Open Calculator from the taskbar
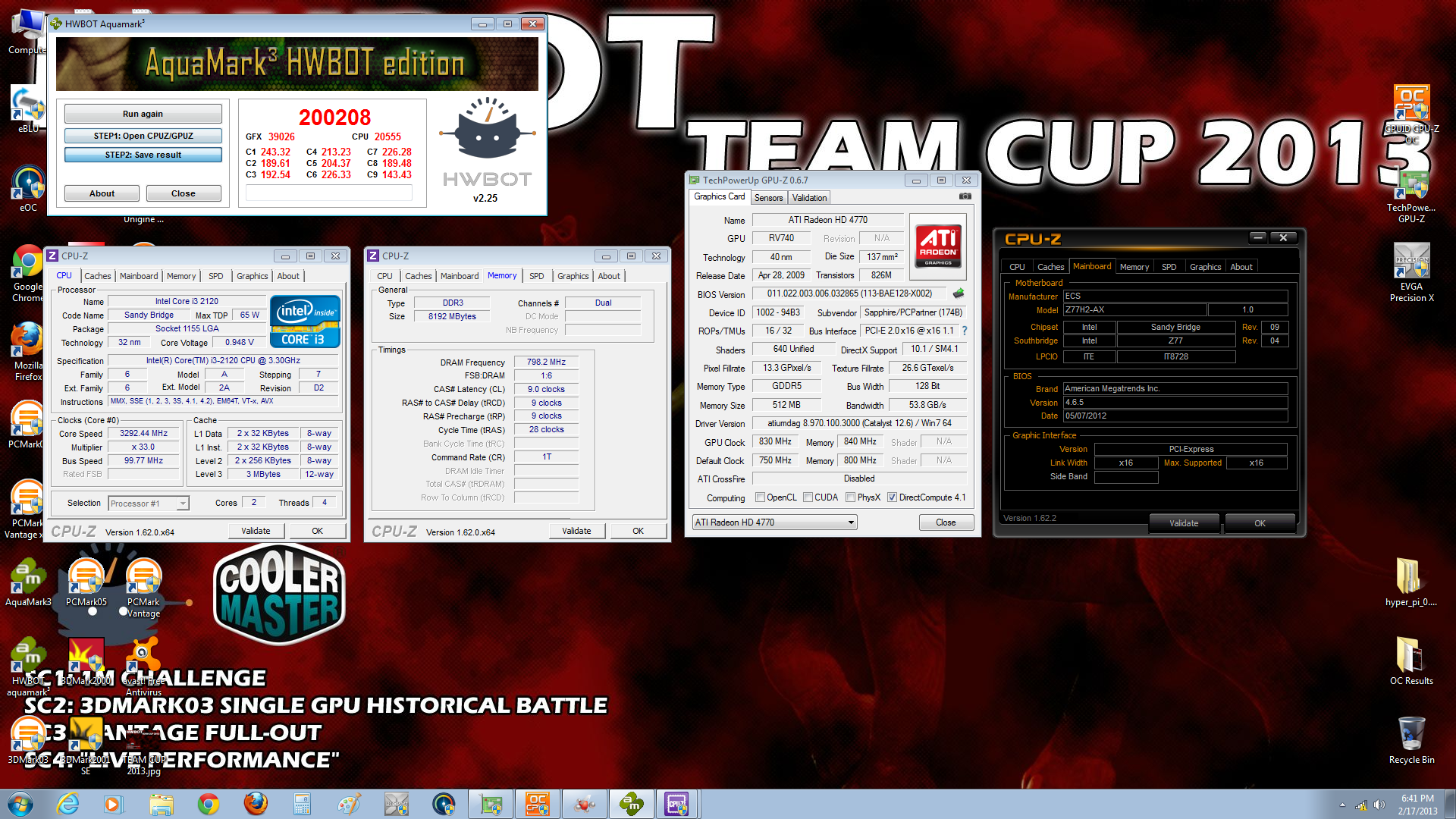 click(x=302, y=804)
